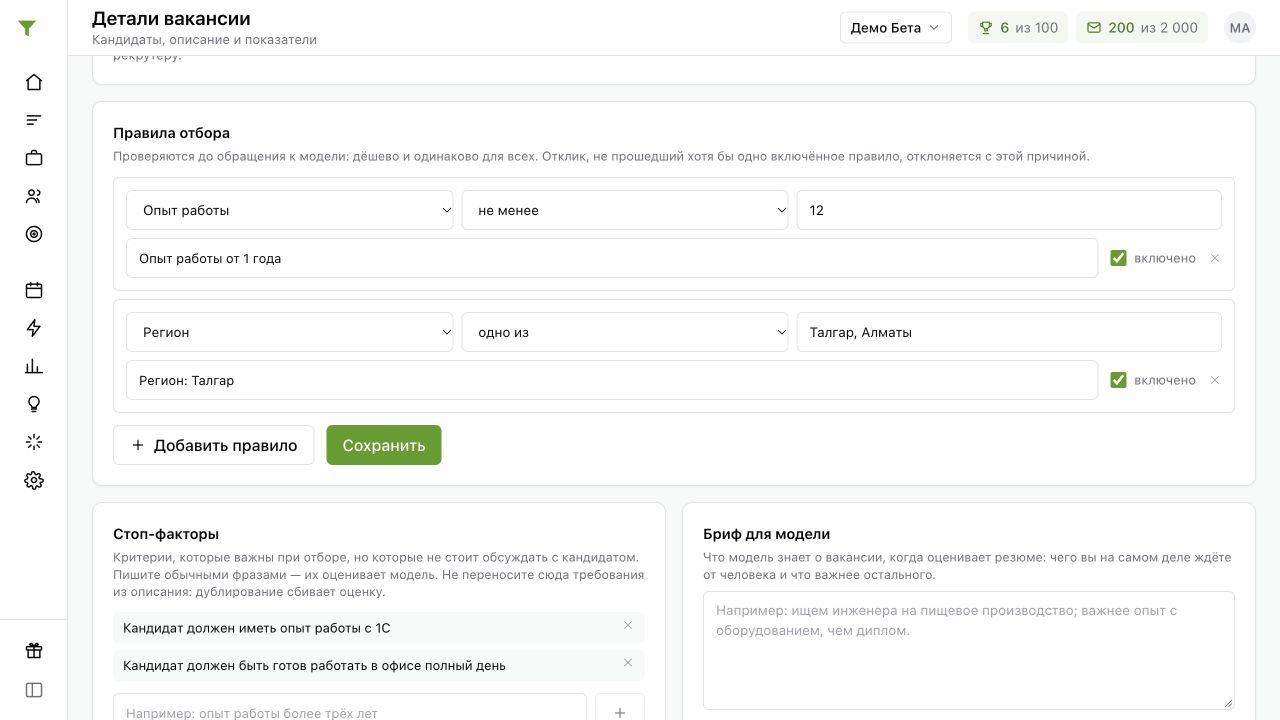Delete the stop-factor about 1С experience
Viewport: 1280px width, 720px height.
(628, 626)
